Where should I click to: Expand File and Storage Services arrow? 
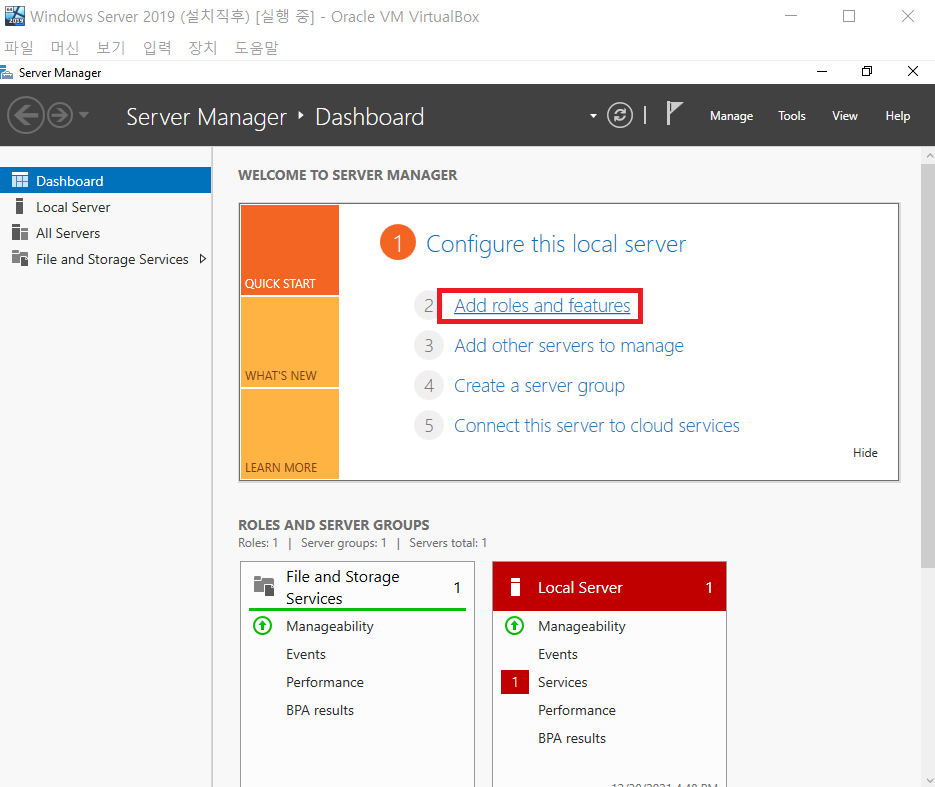coord(203,259)
